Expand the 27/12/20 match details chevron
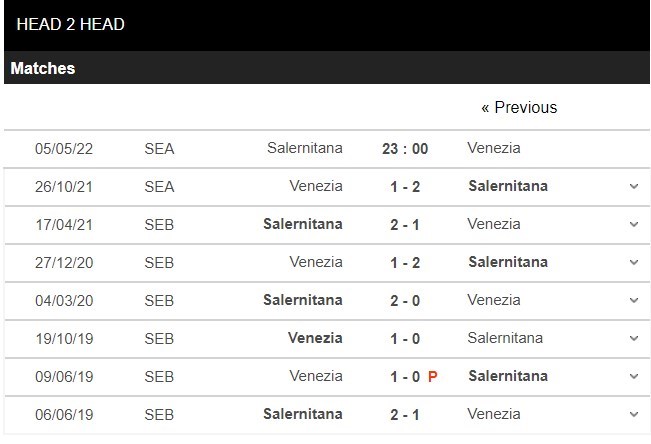This screenshot has width=651, height=444. click(634, 262)
